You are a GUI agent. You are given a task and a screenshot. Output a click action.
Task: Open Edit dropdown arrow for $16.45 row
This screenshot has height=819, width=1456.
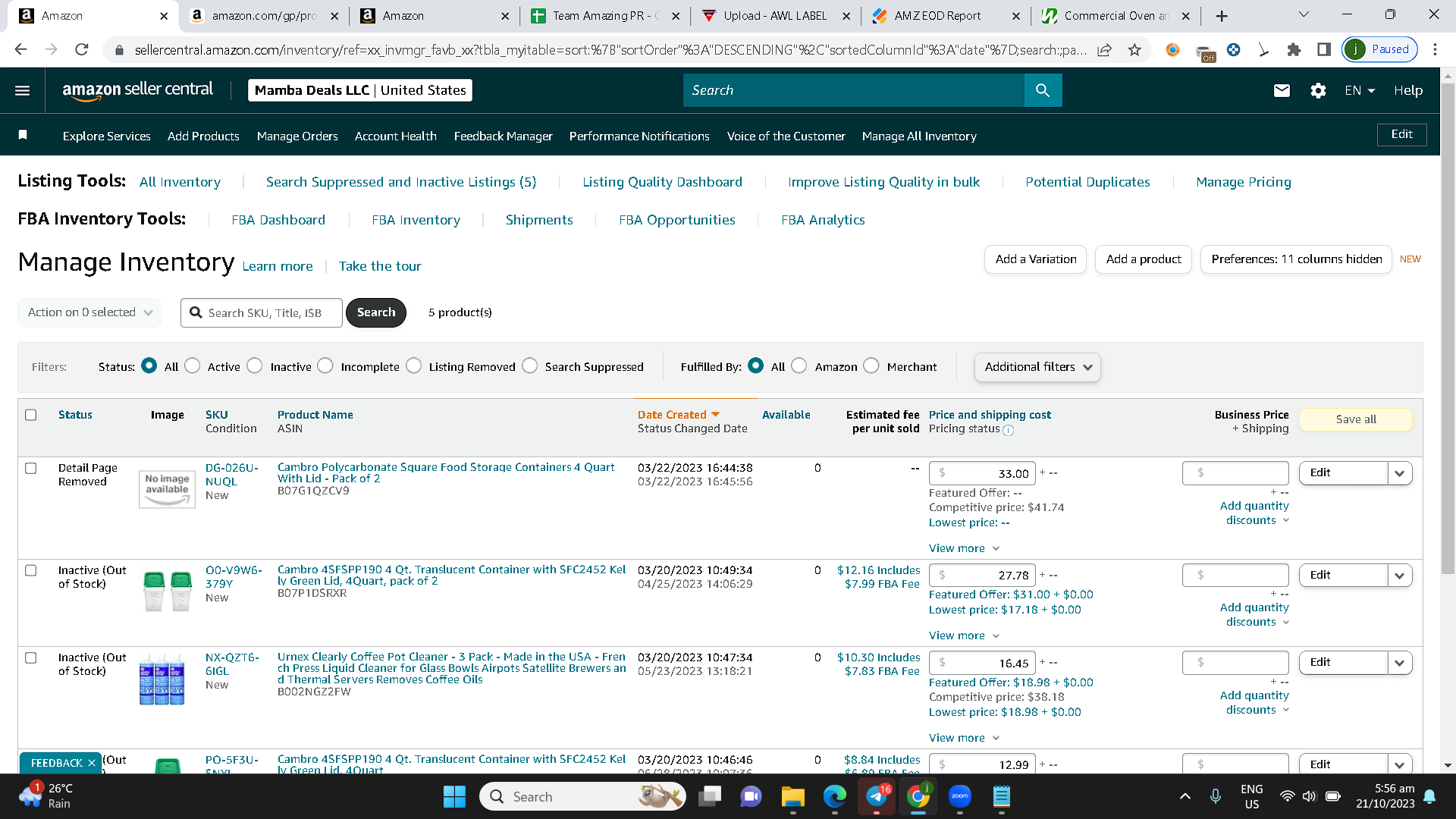pyautogui.click(x=1400, y=663)
